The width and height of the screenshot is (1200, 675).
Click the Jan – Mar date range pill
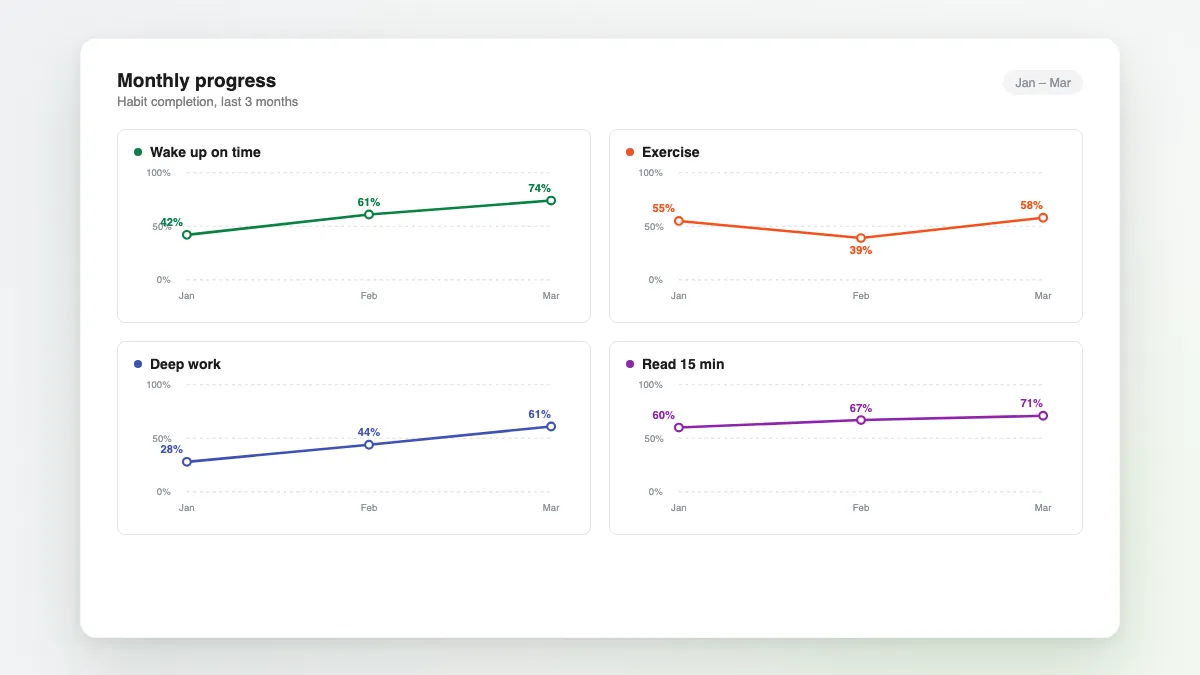pos(1042,83)
